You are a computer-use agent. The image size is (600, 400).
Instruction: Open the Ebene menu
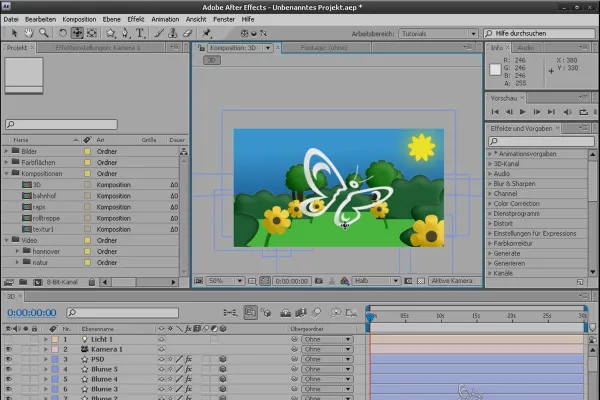coord(111,19)
